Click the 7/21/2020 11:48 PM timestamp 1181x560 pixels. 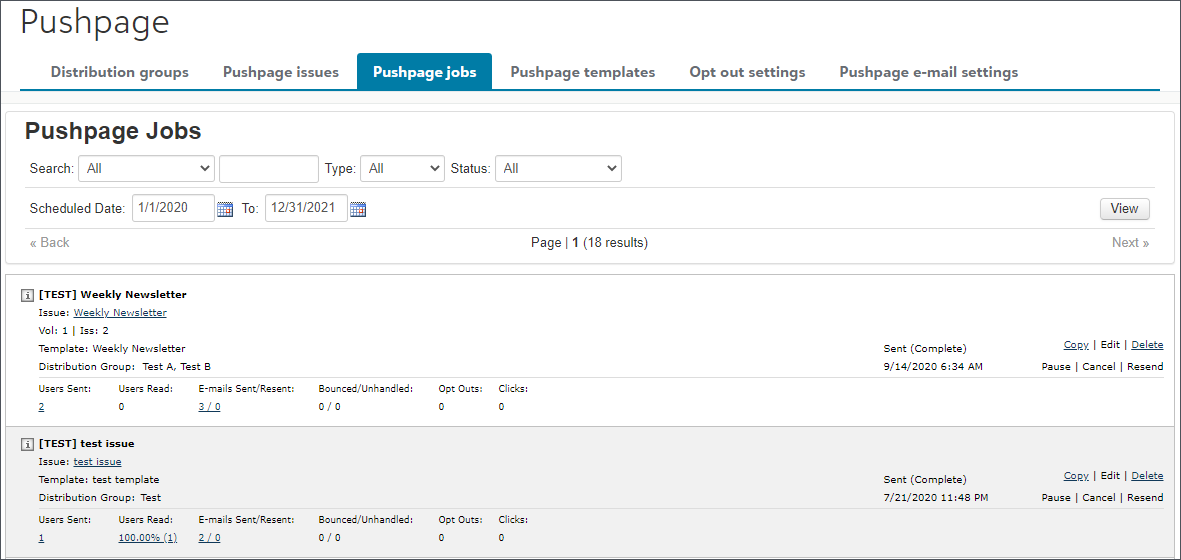pos(935,498)
